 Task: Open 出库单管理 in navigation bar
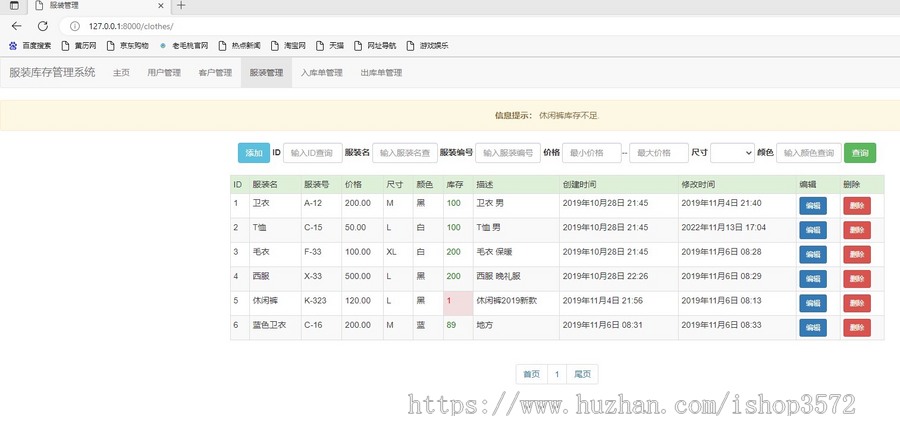[x=381, y=73]
